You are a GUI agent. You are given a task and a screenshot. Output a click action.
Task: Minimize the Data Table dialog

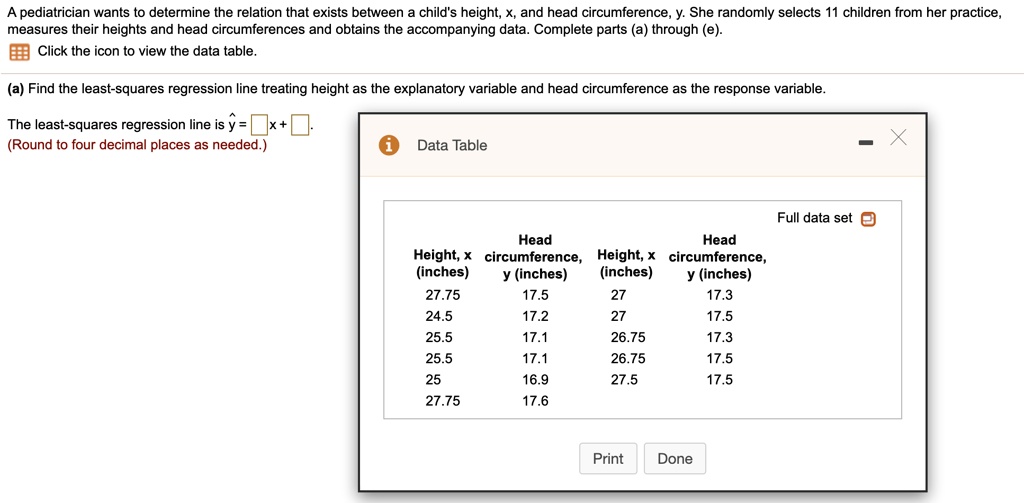click(x=864, y=145)
